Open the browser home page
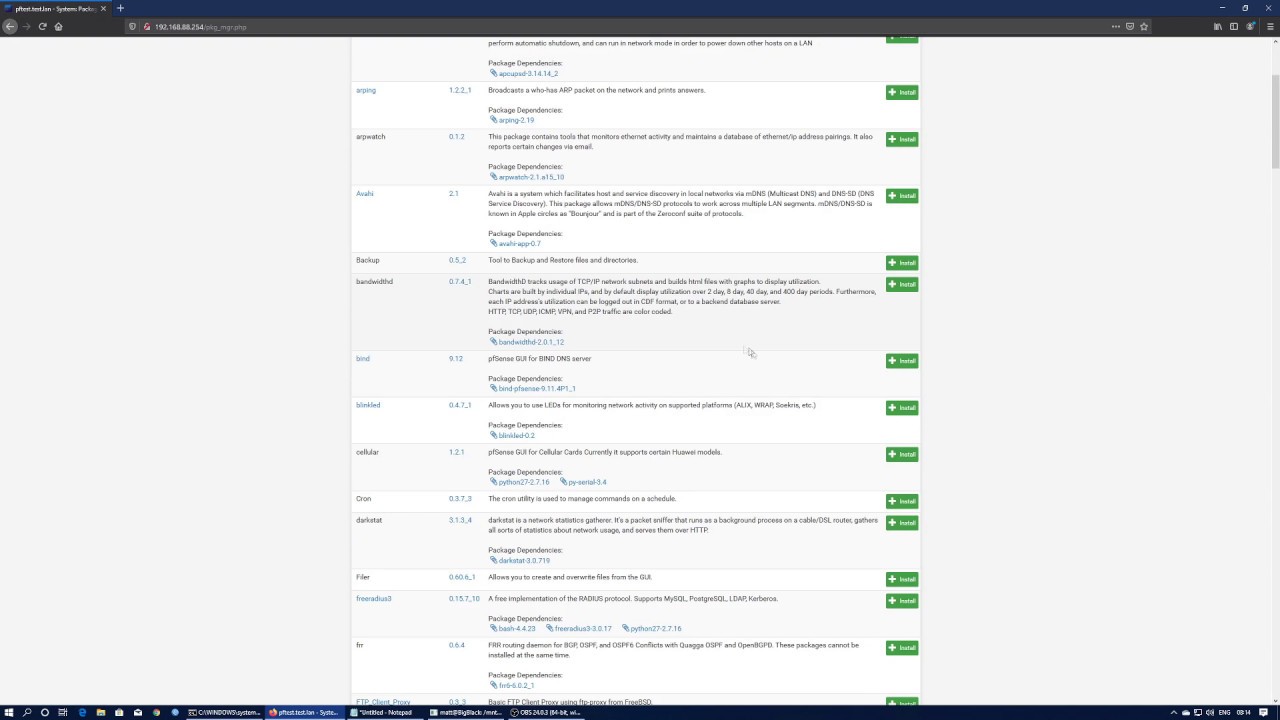This screenshot has width=1280, height=720. 58,27
